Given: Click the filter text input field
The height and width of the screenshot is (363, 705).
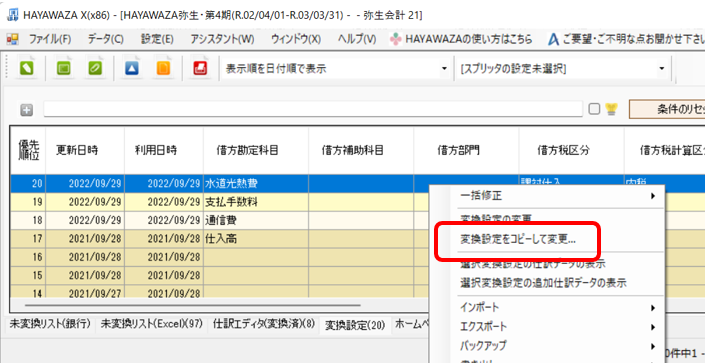Looking at the screenshot, I should pos(313,109).
